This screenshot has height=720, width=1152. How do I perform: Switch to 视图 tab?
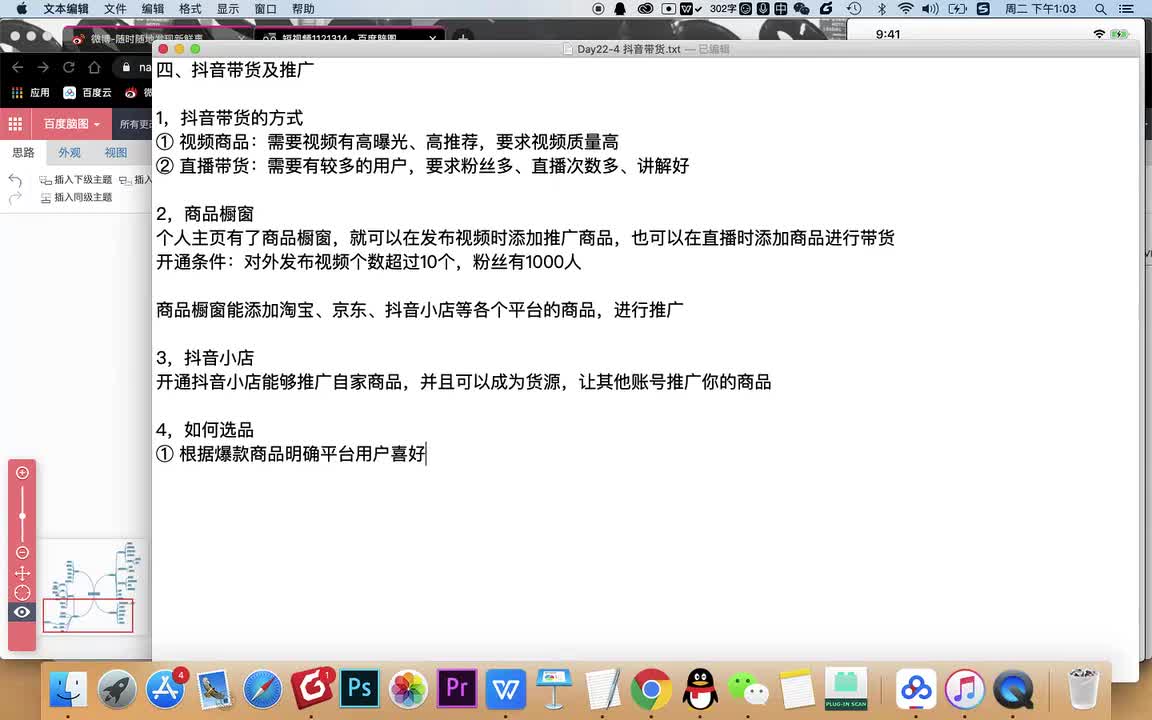tap(116, 153)
